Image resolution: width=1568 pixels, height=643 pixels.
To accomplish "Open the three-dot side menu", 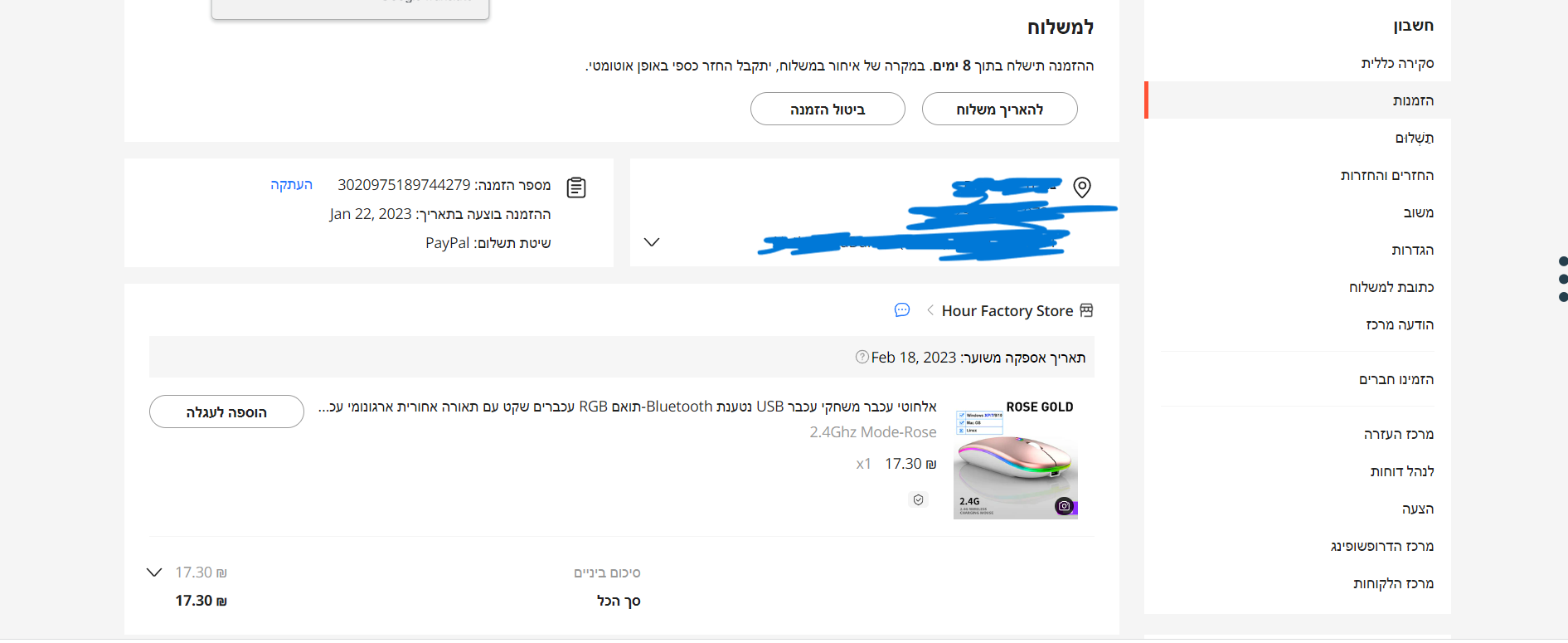I will (1563, 279).
